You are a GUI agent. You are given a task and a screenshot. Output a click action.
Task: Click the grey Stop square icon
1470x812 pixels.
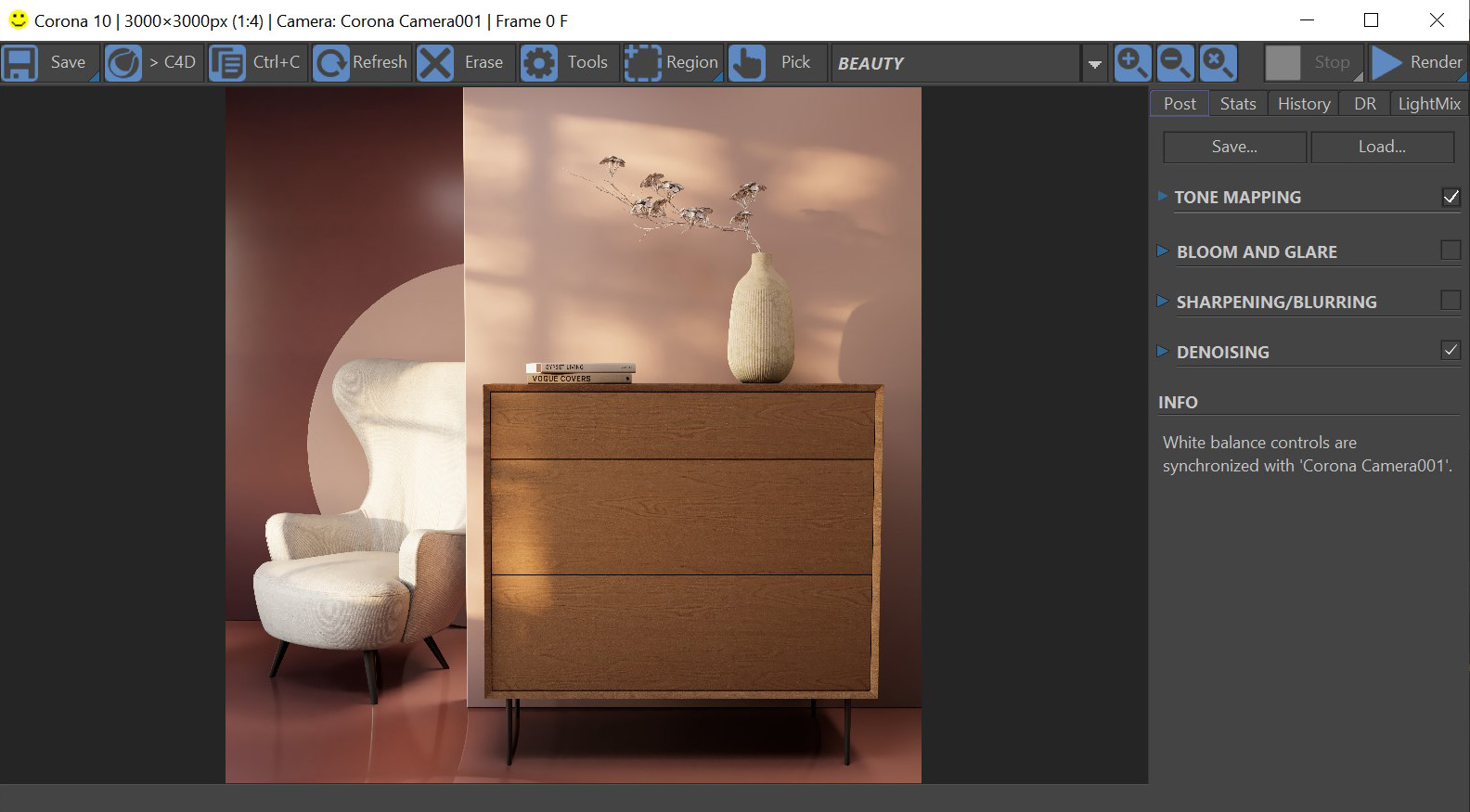coord(1283,63)
